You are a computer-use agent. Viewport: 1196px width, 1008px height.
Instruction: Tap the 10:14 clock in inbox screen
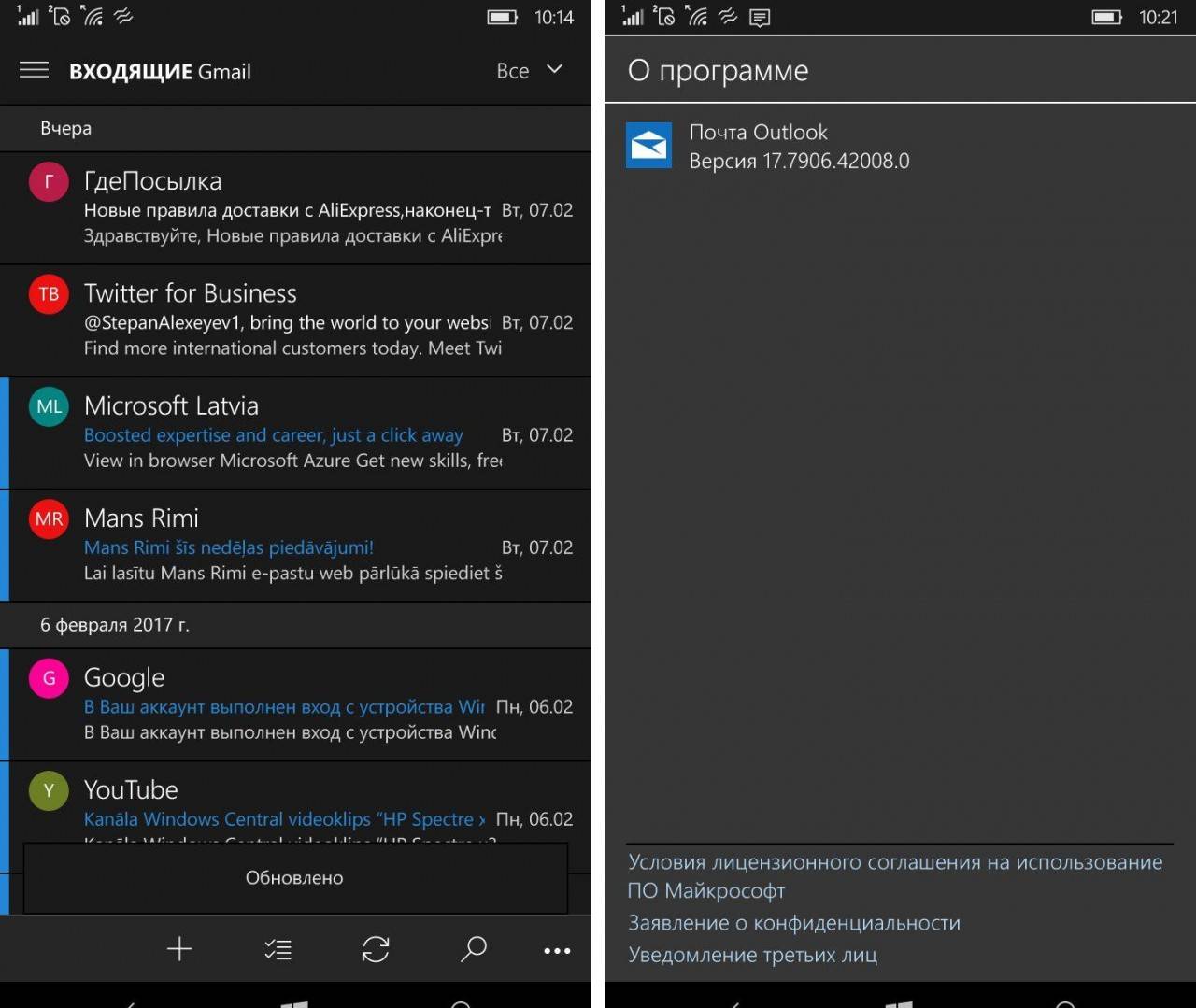click(x=554, y=17)
